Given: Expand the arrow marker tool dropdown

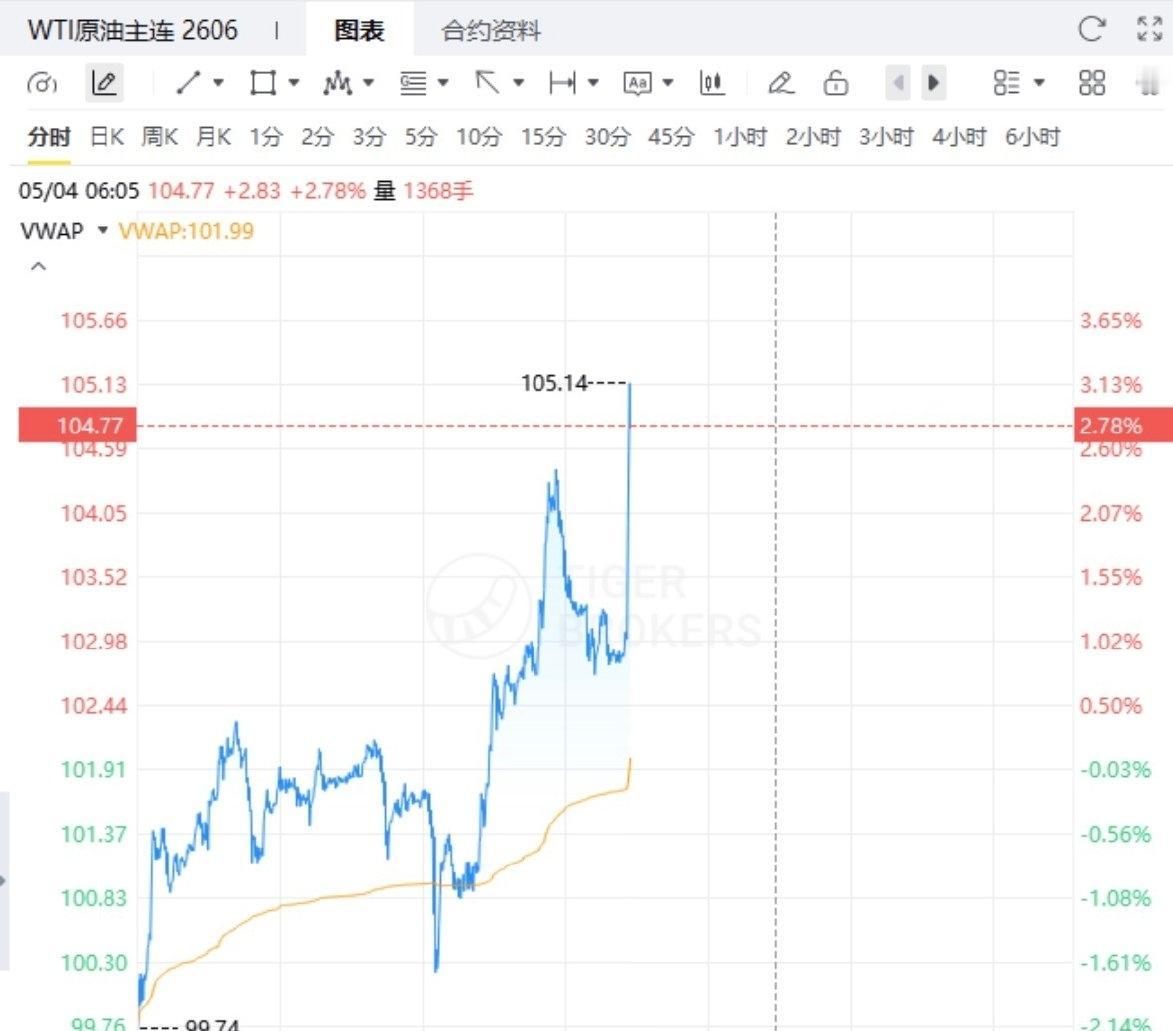Looking at the screenshot, I should pyautogui.click(x=518, y=82).
